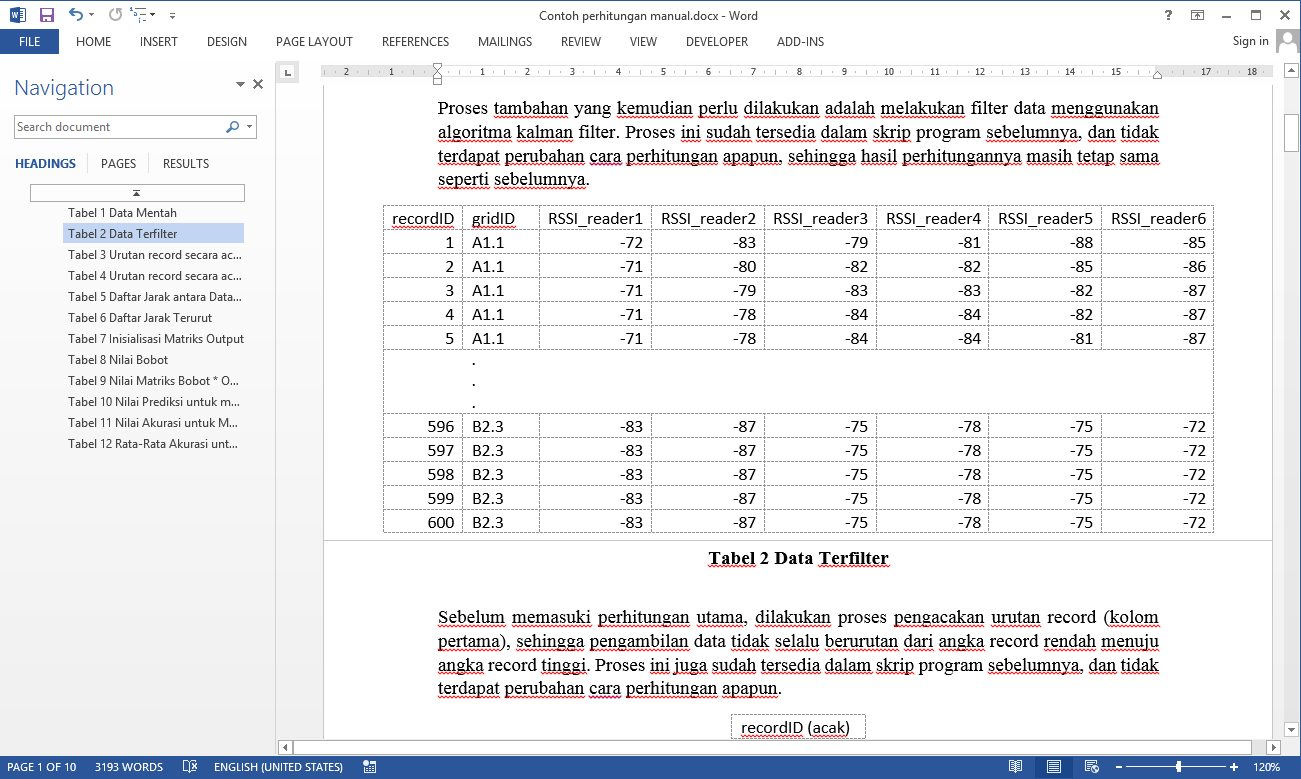1301x779 pixels.
Task: Click the magnifier search icon in Navigation pane
Action: coord(232,127)
